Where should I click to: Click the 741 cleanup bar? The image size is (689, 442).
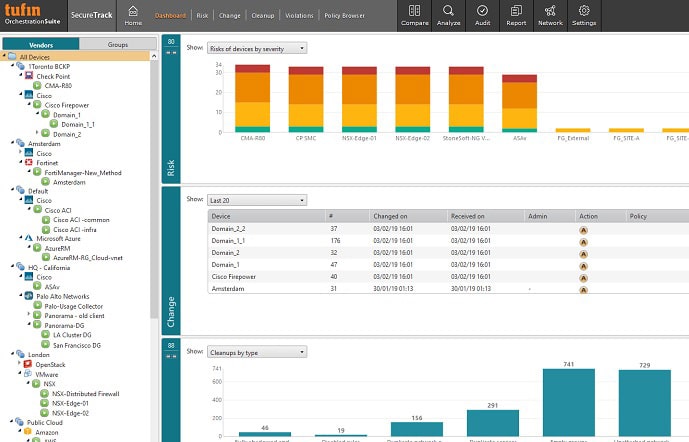tap(569, 402)
